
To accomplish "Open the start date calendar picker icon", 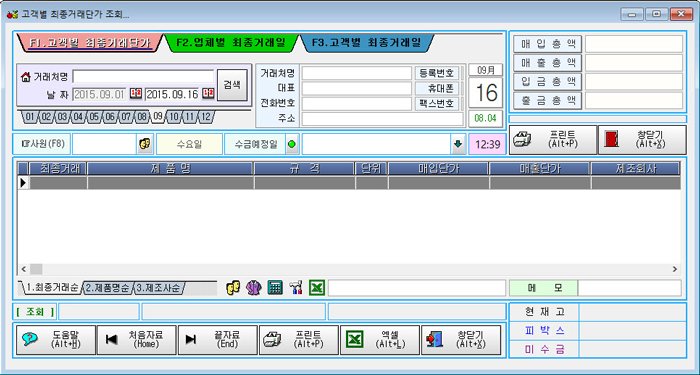I will click(136, 93).
